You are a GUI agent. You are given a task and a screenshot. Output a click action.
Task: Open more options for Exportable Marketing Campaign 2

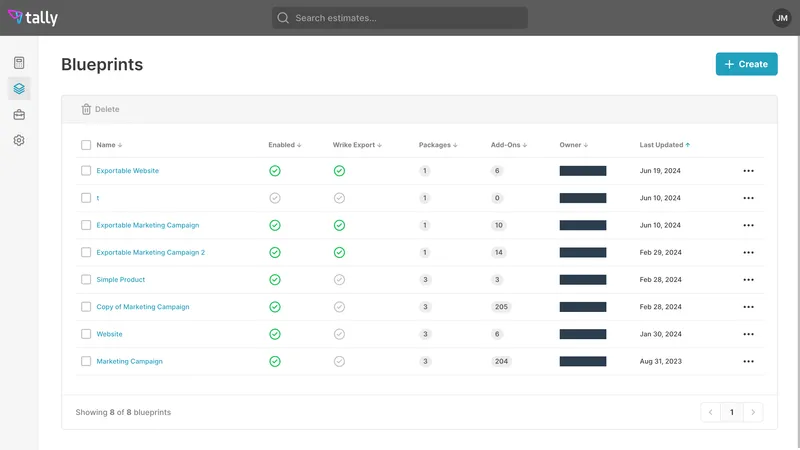click(x=748, y=253)
